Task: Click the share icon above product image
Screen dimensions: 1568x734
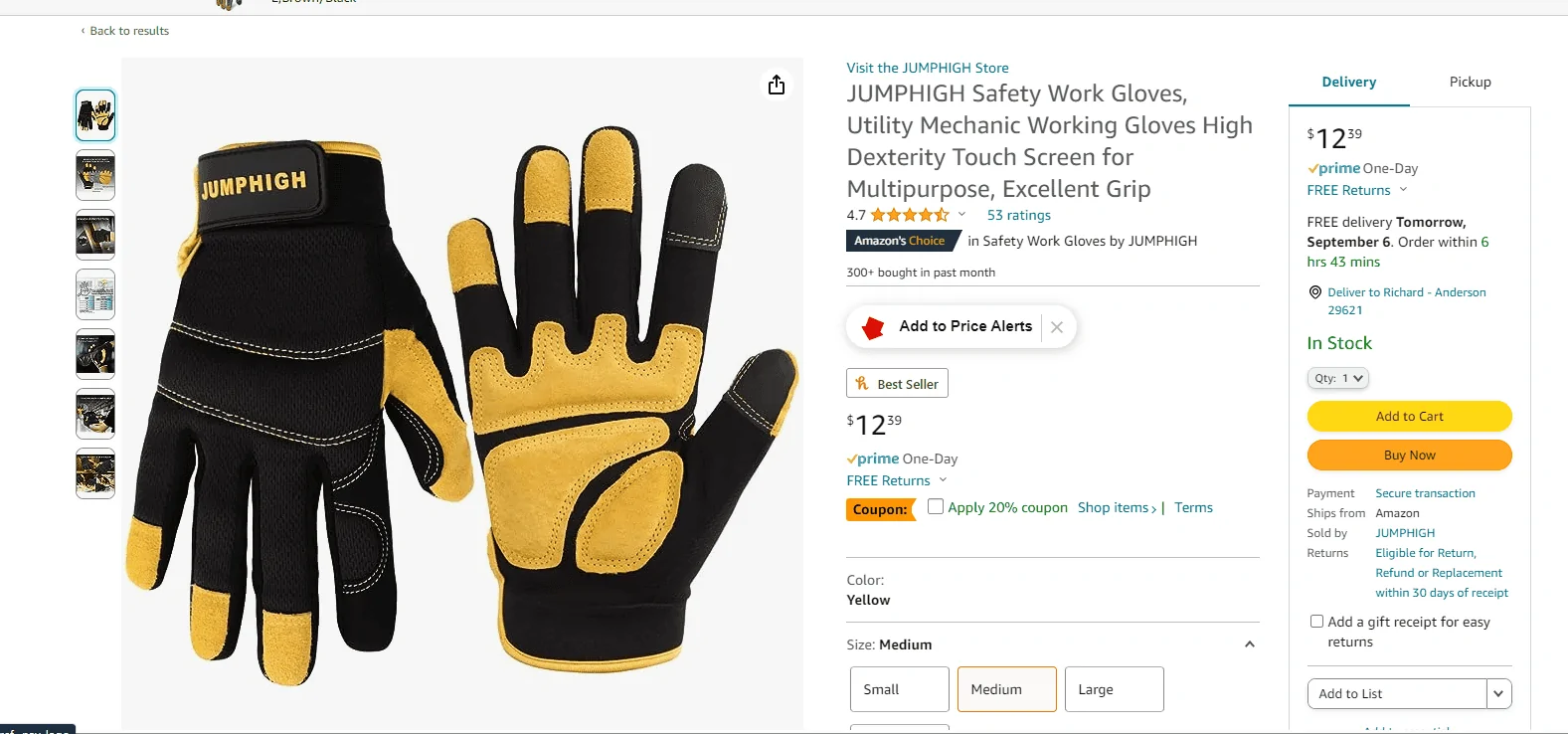Action: point(777,85)
